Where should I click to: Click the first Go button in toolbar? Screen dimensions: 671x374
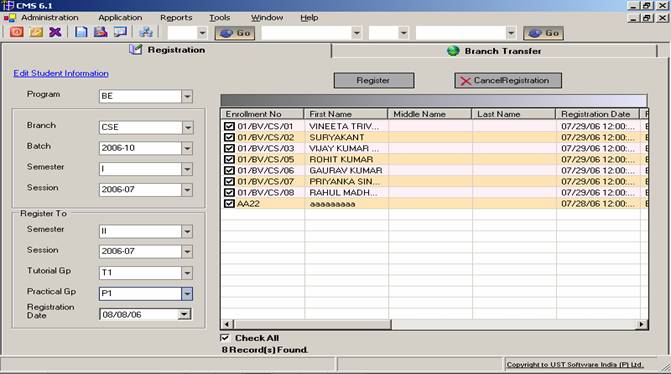tap(235, 33)
